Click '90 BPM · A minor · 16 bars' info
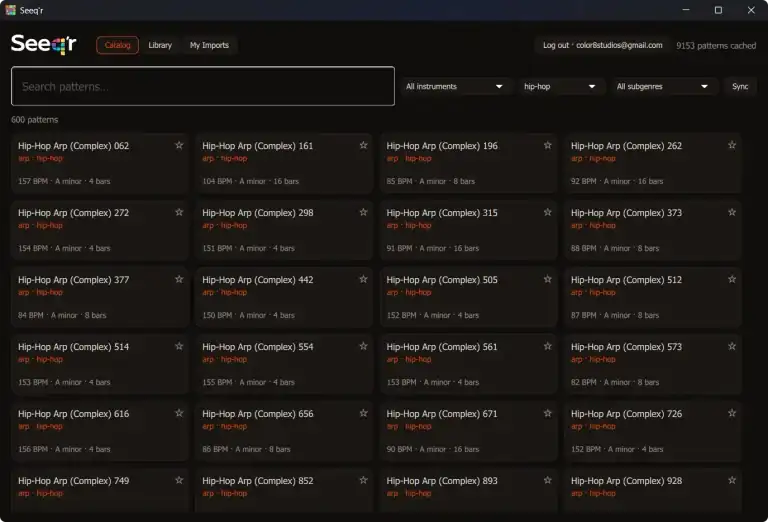768x522 pixels. 432,450
